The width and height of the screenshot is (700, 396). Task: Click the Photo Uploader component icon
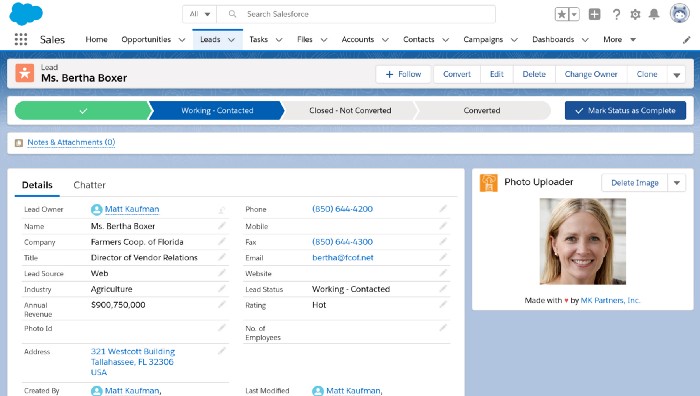488,183
